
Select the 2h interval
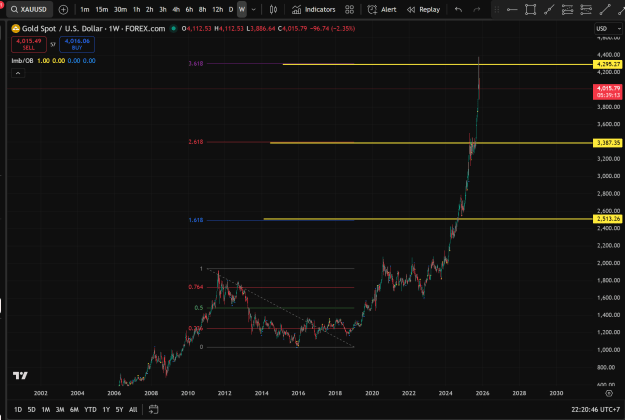tap(149, 10)
